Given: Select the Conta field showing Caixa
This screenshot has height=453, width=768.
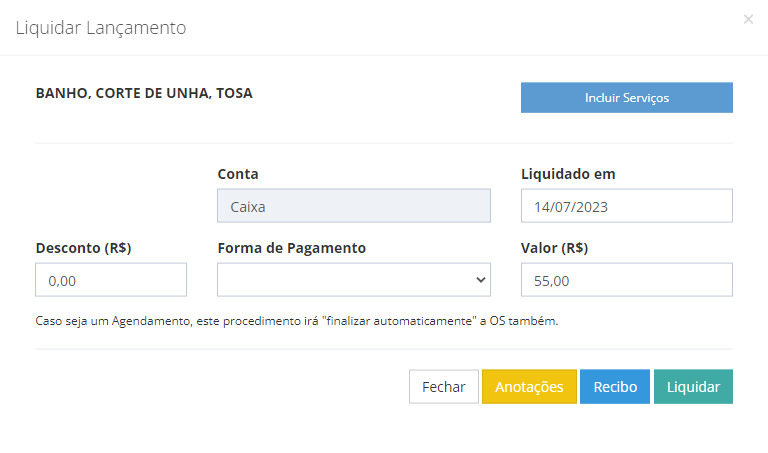Looking at the screenshot, I should [354, 206].
